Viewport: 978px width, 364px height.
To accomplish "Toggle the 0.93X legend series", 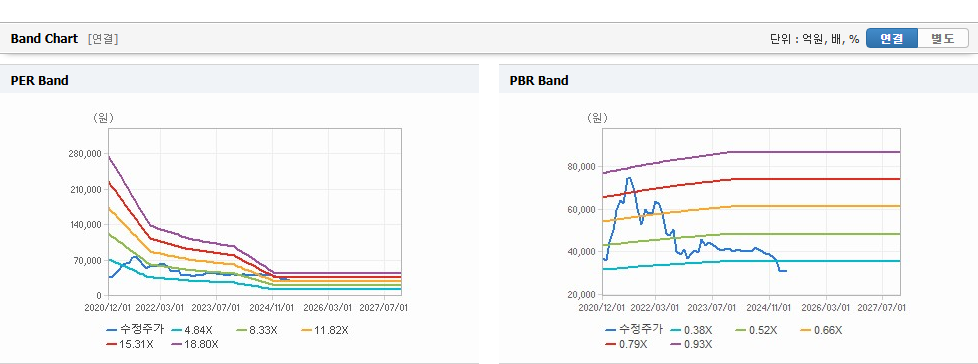I will tap(691, 344).
